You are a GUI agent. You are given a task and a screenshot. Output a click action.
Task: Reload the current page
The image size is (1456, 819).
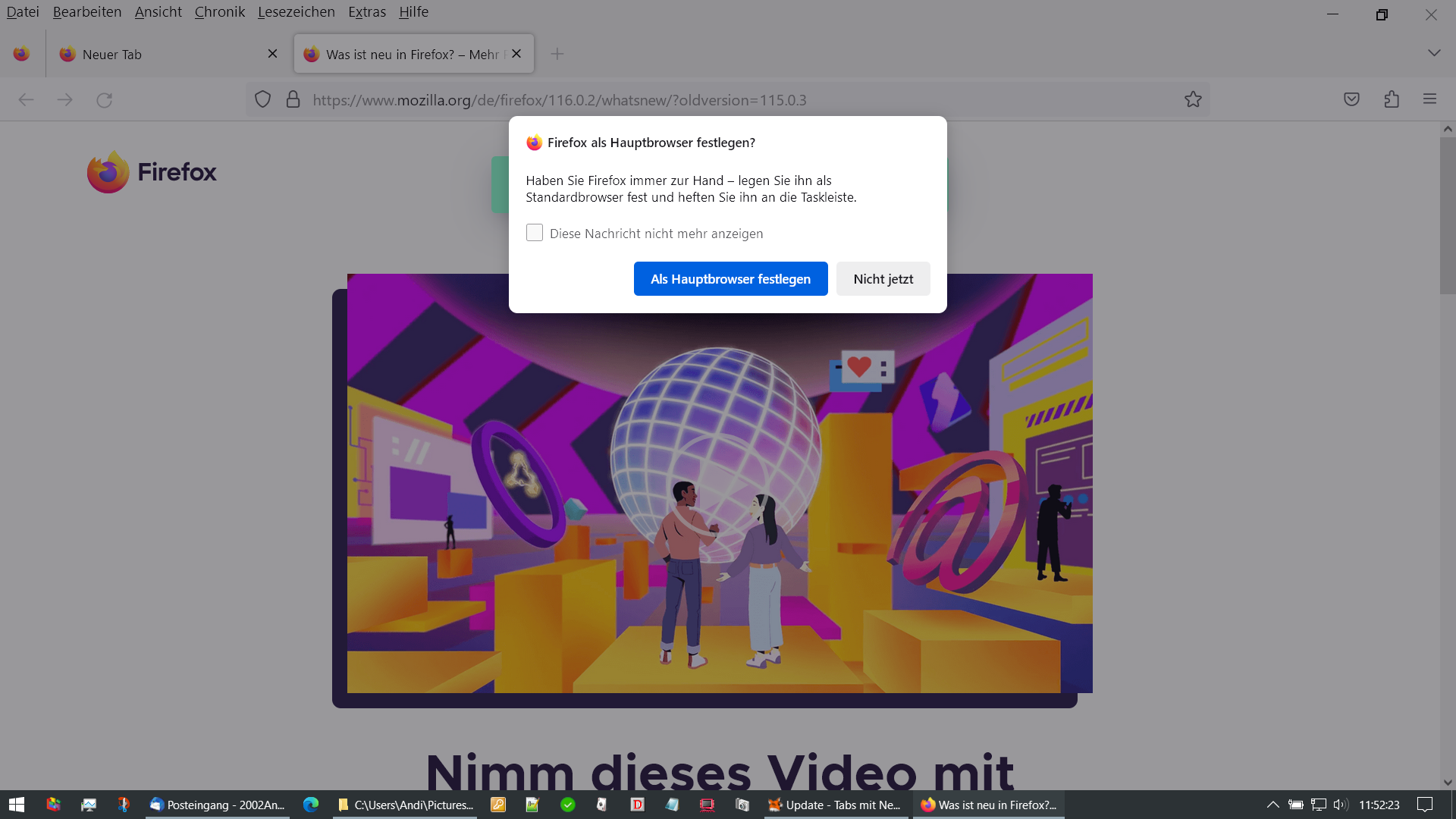pos(104,99)
